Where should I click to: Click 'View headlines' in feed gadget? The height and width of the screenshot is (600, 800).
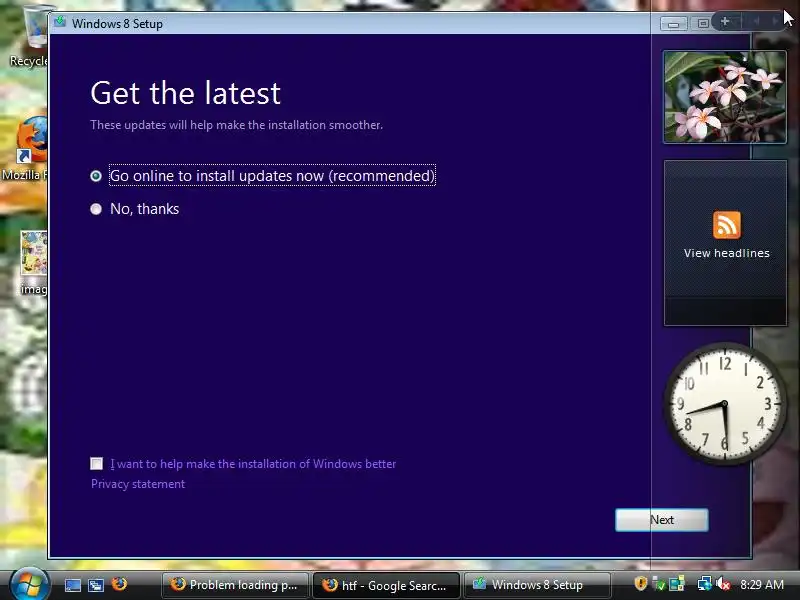[727, 253]
